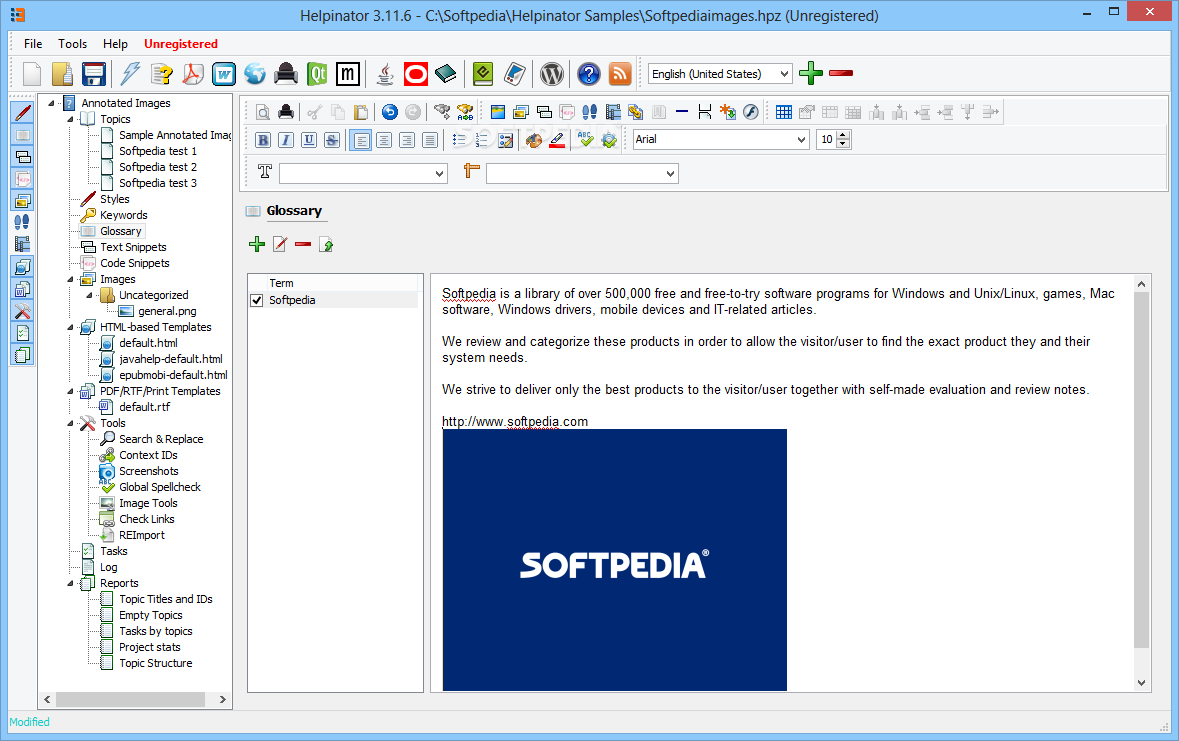Edit the glossary term with the pencil icon
This screenshot has height=741, width=1179.
coord(280,244)
